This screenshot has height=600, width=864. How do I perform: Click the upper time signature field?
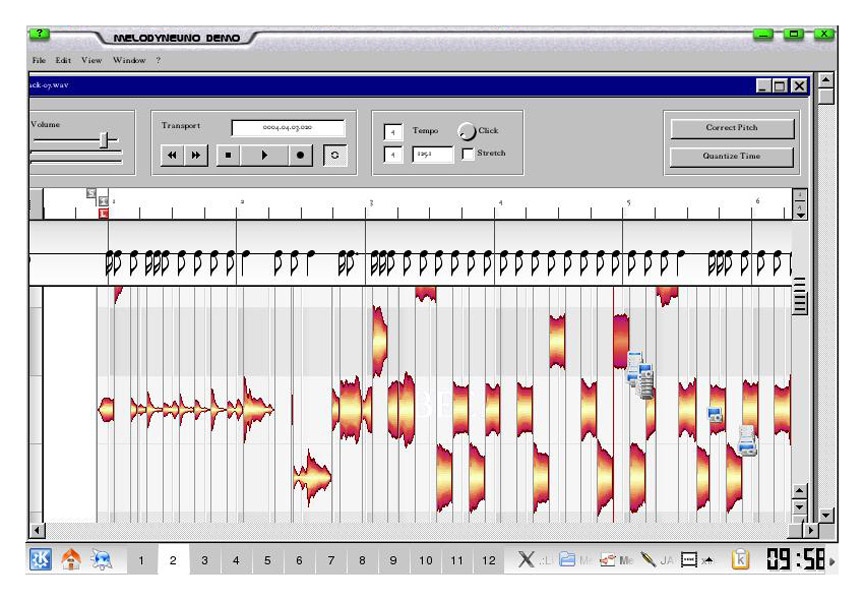(x=393, y=132)
